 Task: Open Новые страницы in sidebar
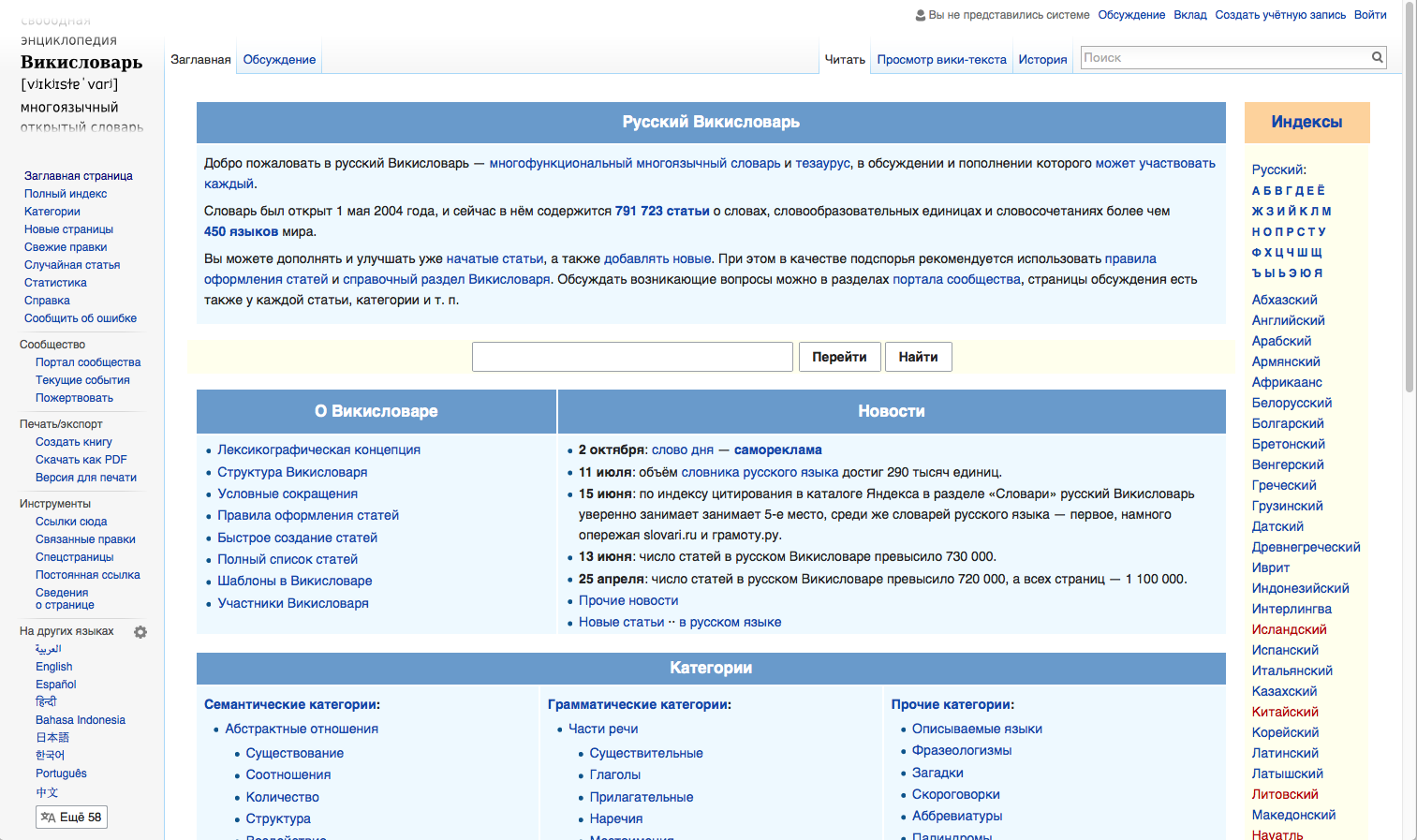(68, 229)
